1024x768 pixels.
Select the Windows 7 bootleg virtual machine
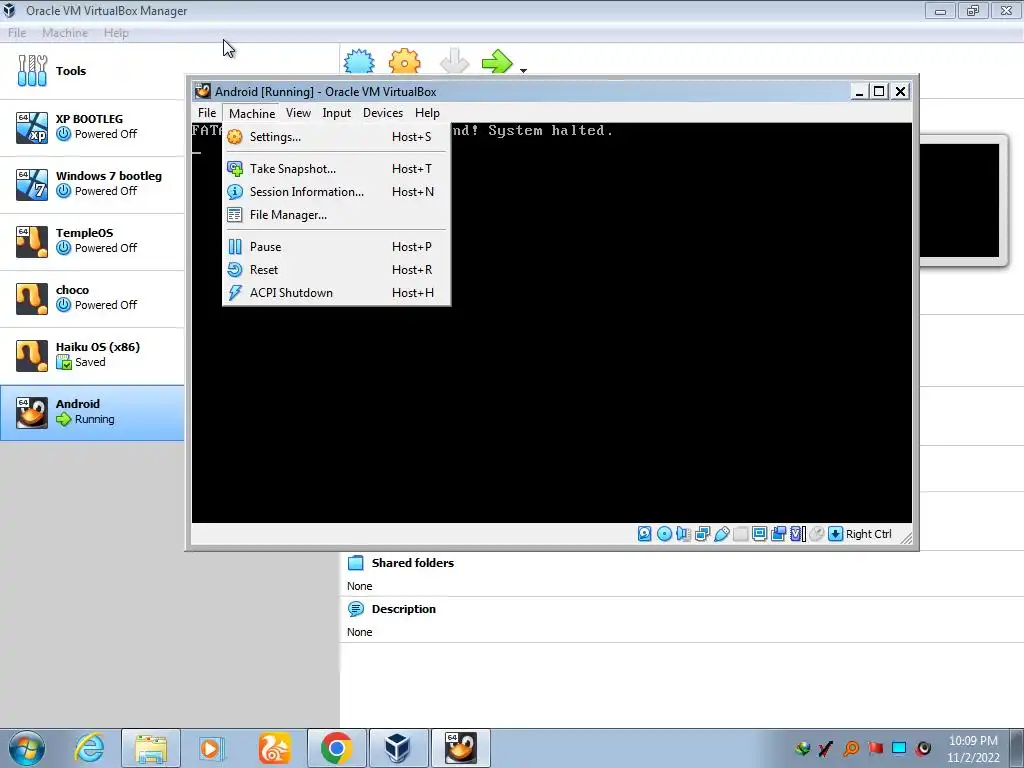92,184
